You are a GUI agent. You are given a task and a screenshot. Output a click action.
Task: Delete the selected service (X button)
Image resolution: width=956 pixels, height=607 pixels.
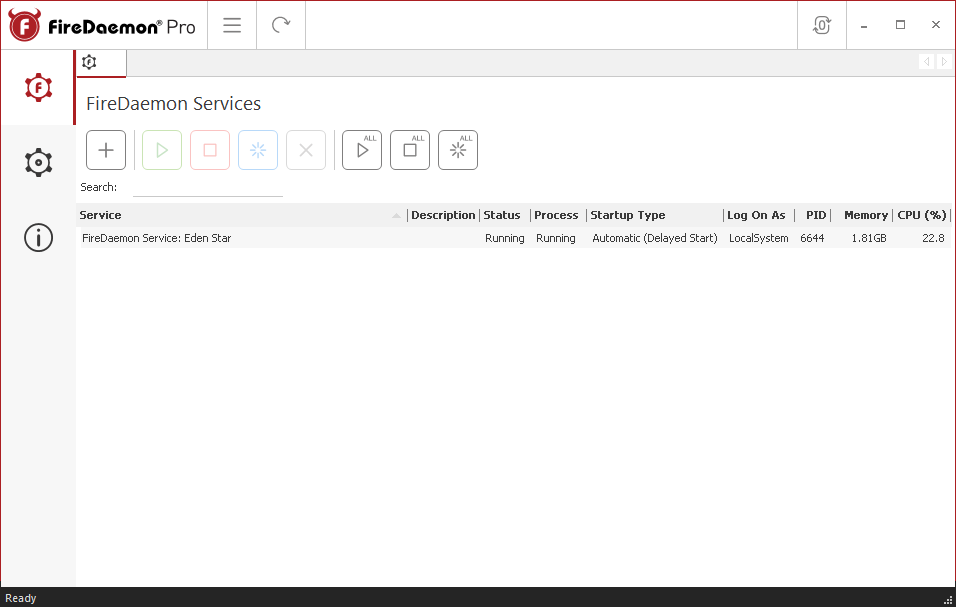[306, 150]
